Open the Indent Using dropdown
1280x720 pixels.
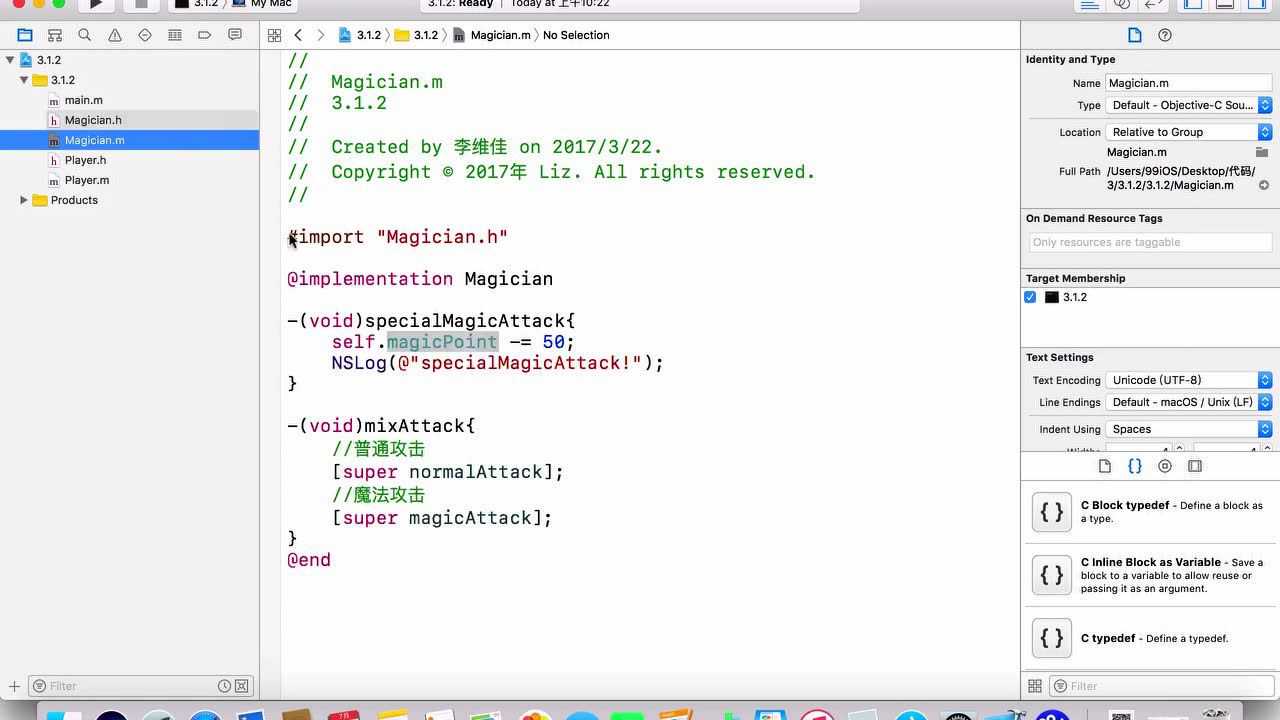[x=1188, y=429]
